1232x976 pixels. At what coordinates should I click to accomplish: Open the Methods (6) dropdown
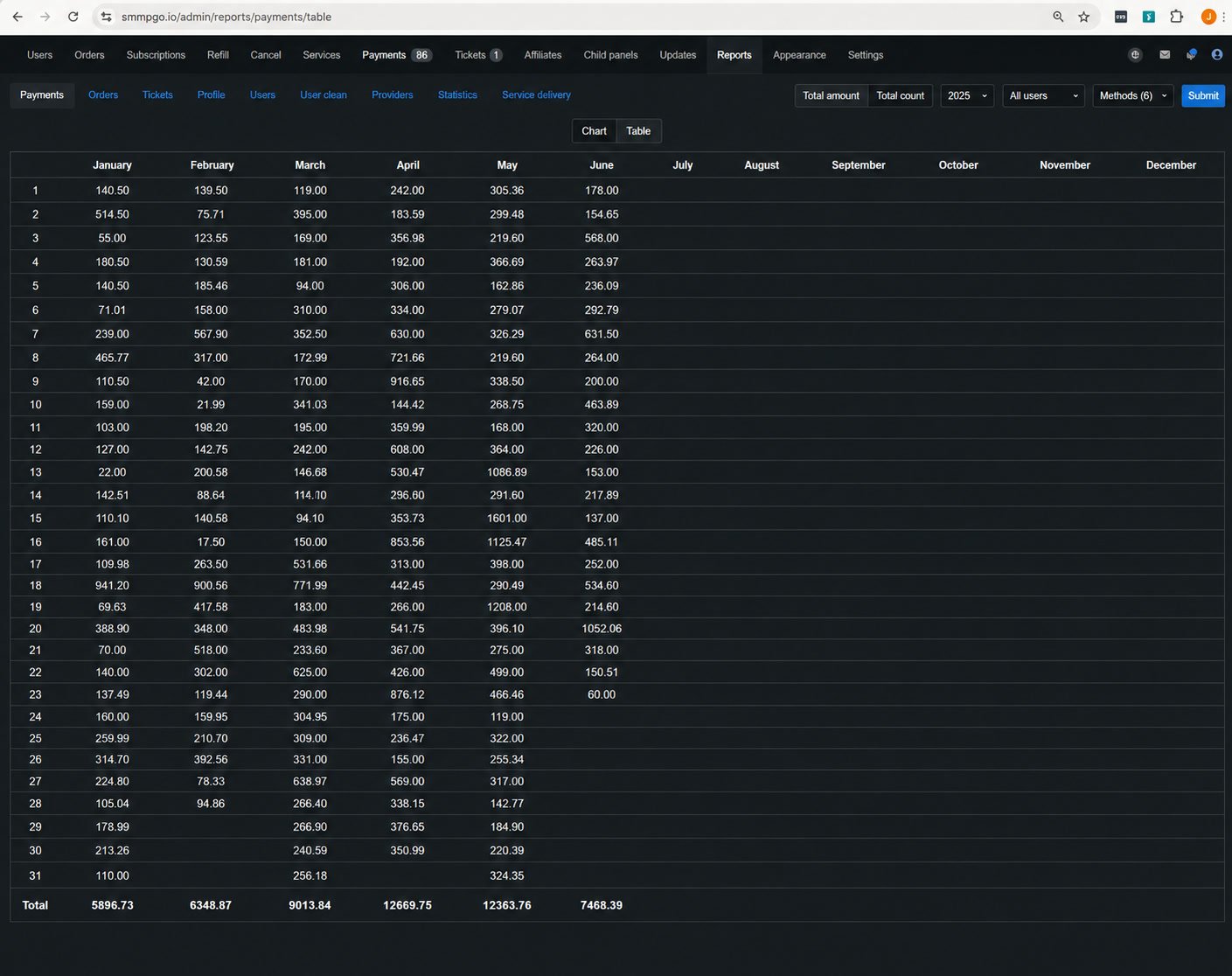1133,95
